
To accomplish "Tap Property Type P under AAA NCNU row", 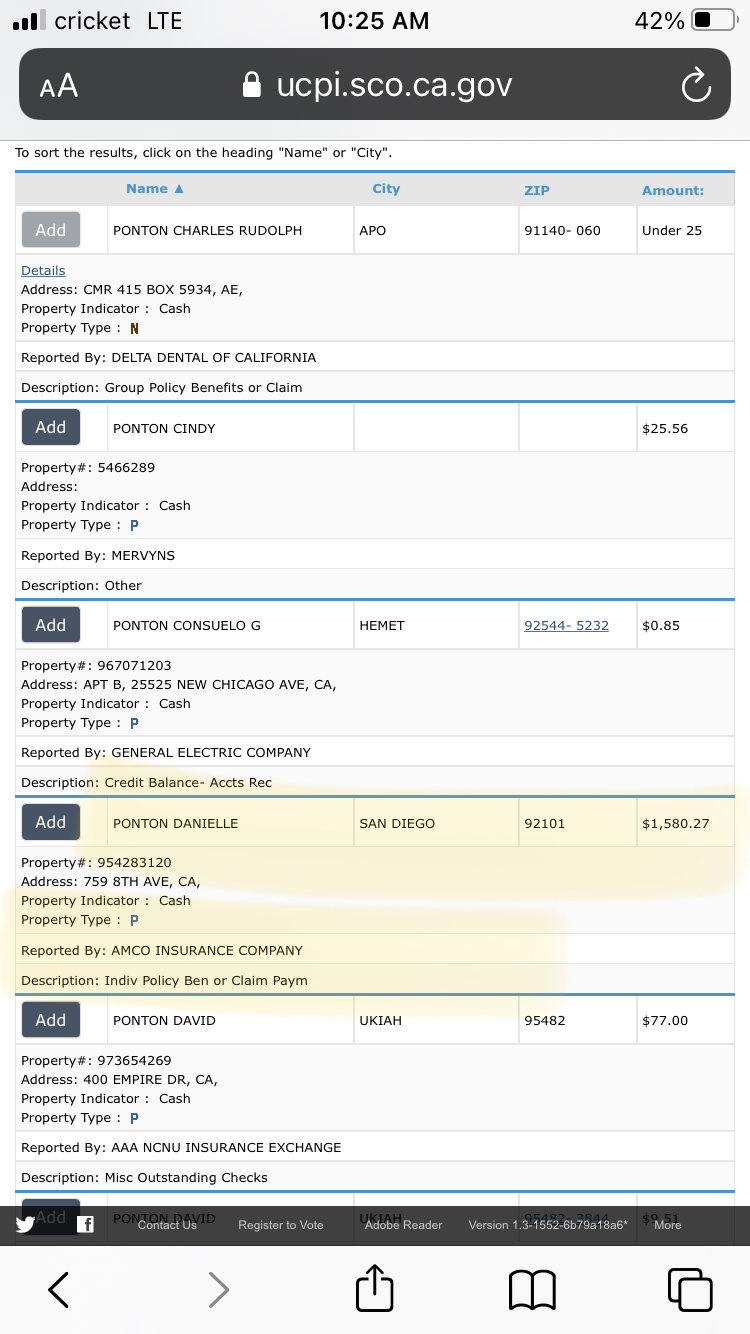I will [x=134, y=1118].
